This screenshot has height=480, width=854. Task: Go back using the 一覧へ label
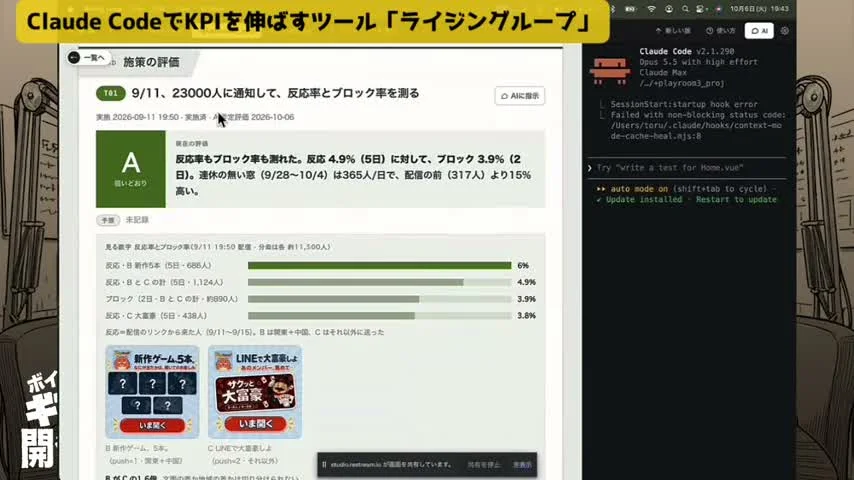click(94, 58)
